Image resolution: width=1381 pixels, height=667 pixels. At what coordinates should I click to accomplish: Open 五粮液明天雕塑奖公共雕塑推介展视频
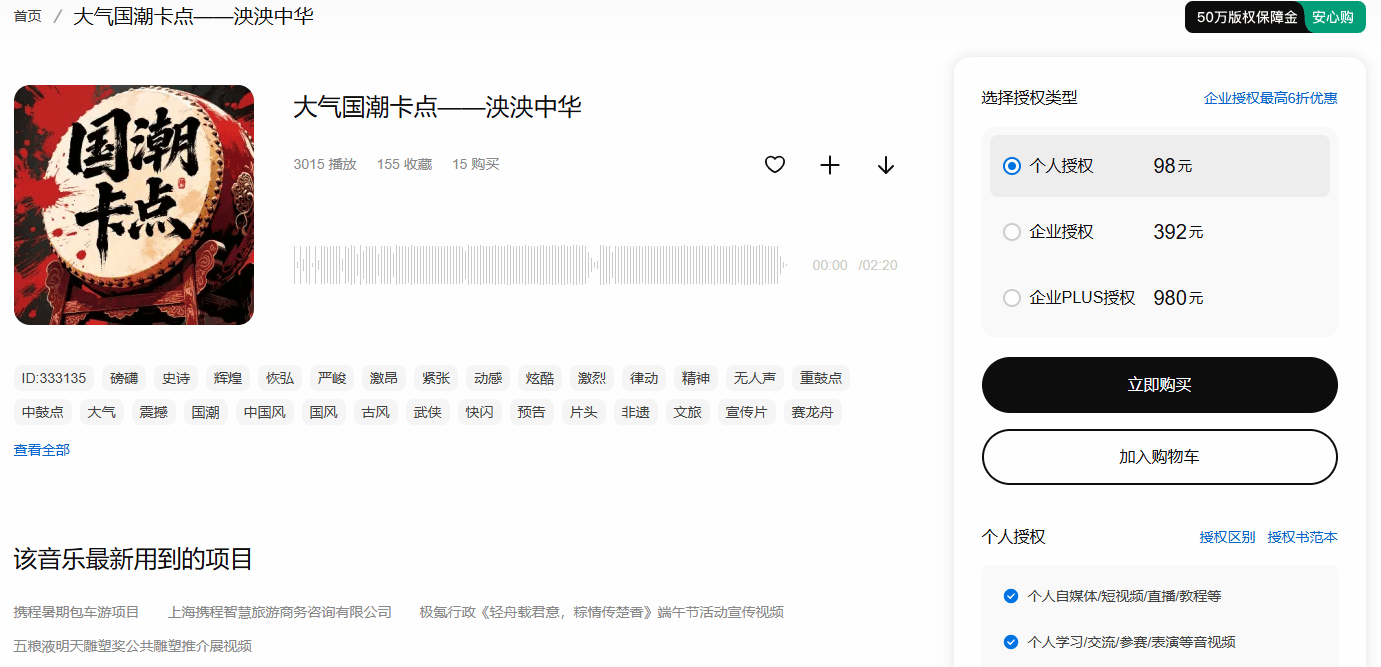tap(132, 646)
